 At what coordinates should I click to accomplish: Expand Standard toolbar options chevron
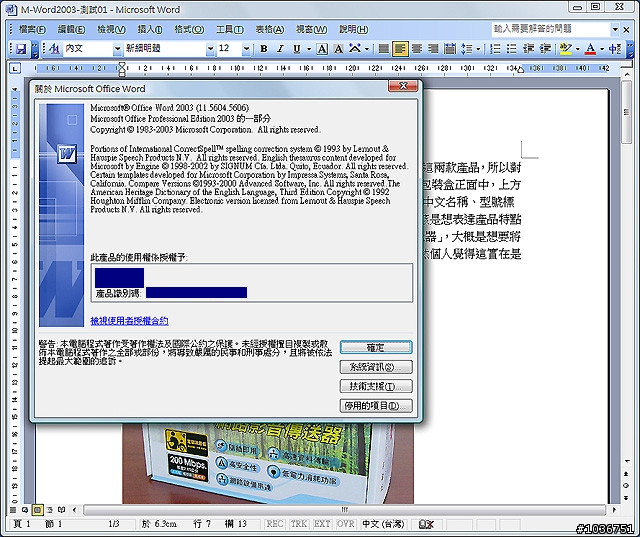(x=36, y=49)
